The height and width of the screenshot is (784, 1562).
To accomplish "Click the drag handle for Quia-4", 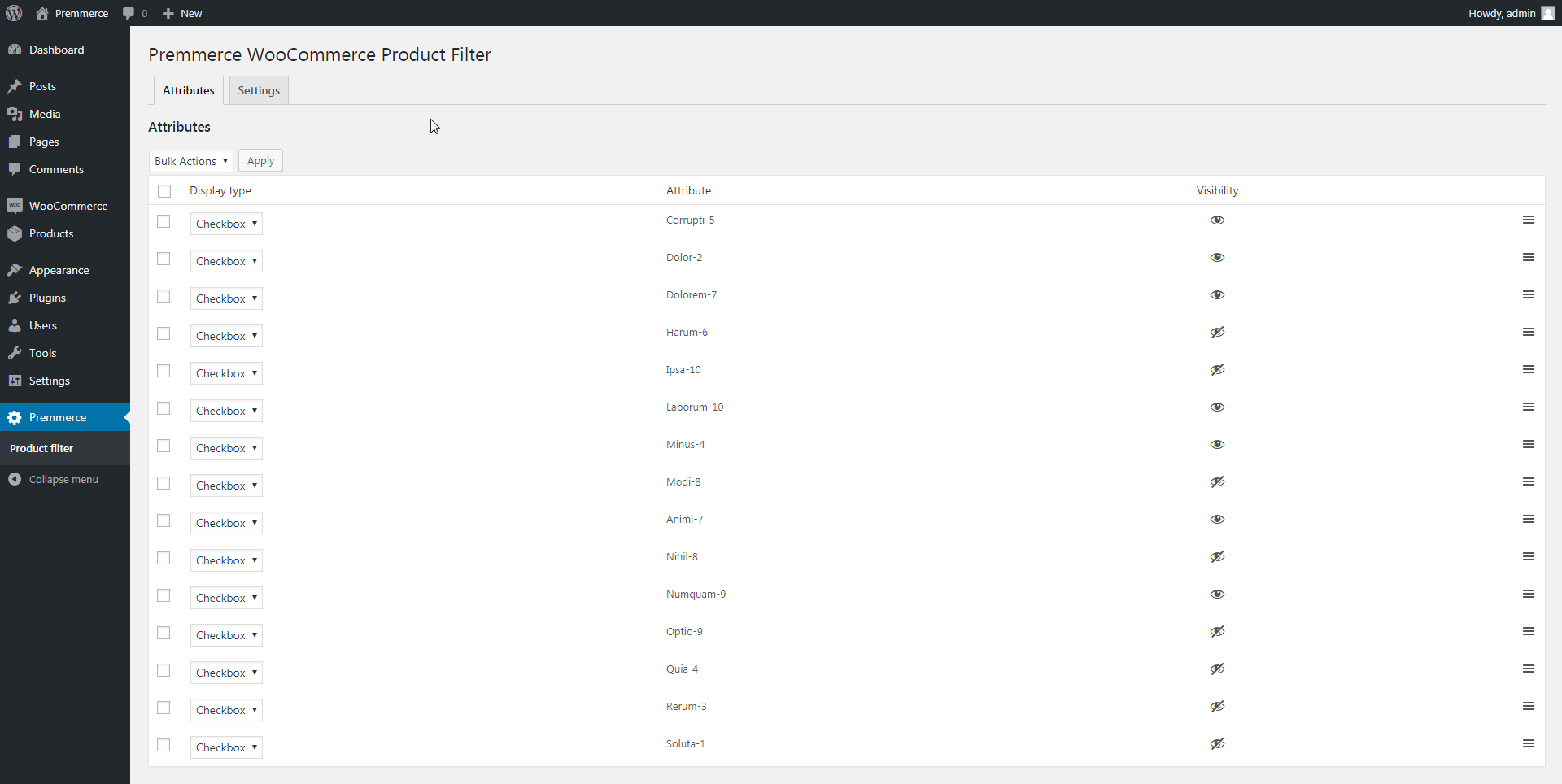I will [1529, 669].
